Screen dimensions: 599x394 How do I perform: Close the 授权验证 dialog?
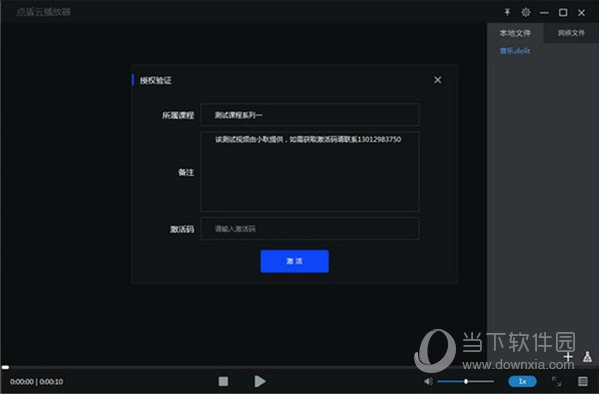coord(438,80)
